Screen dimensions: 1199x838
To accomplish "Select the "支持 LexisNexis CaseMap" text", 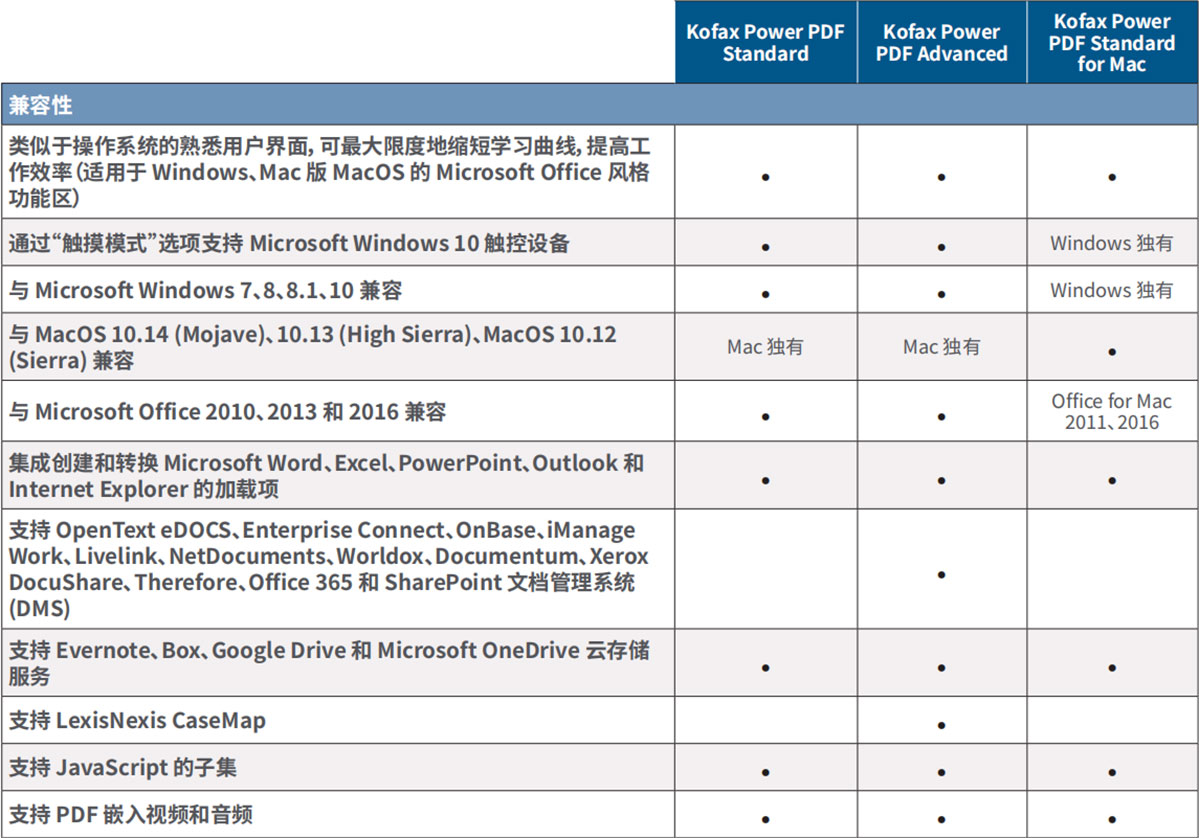I will 137,720.
